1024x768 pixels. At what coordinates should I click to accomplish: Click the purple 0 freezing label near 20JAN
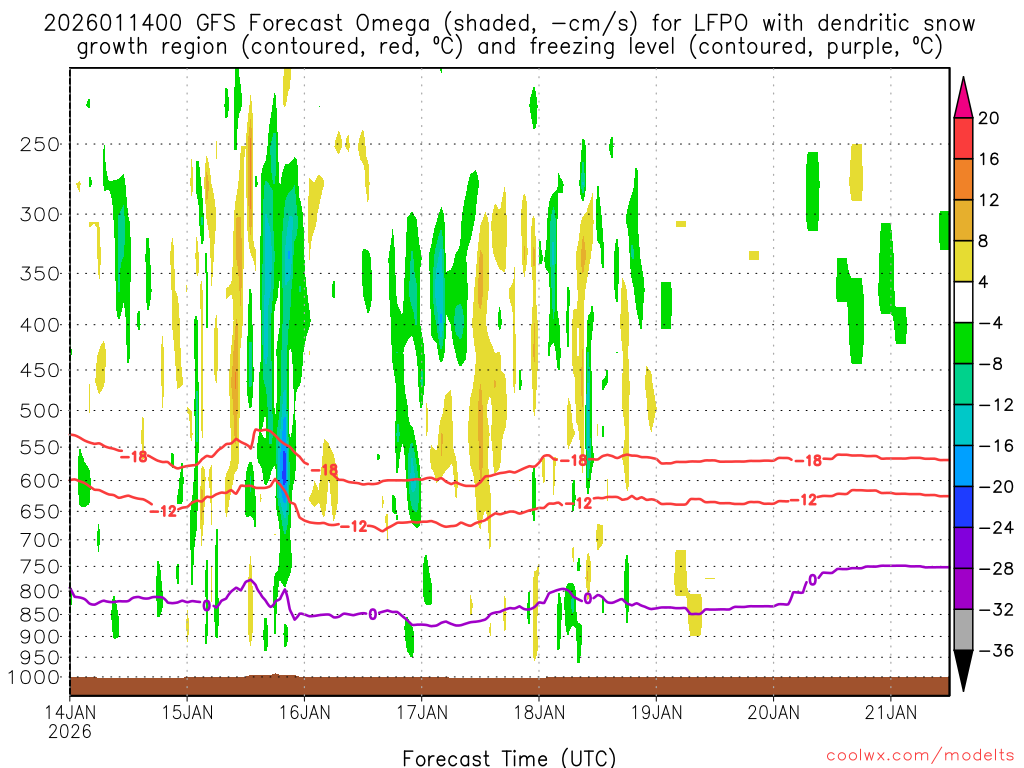pyautogui.click(x=812, y=580)
